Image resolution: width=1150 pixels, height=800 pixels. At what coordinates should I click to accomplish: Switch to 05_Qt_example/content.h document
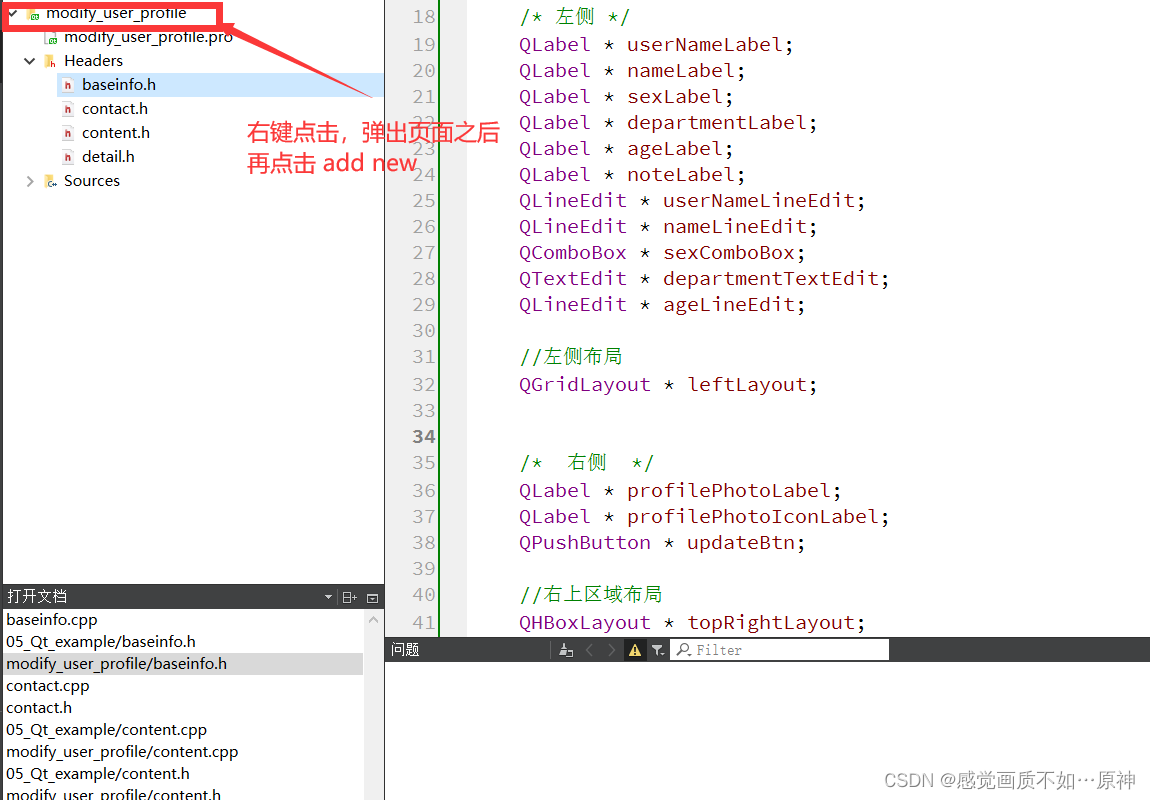(98, 774)
